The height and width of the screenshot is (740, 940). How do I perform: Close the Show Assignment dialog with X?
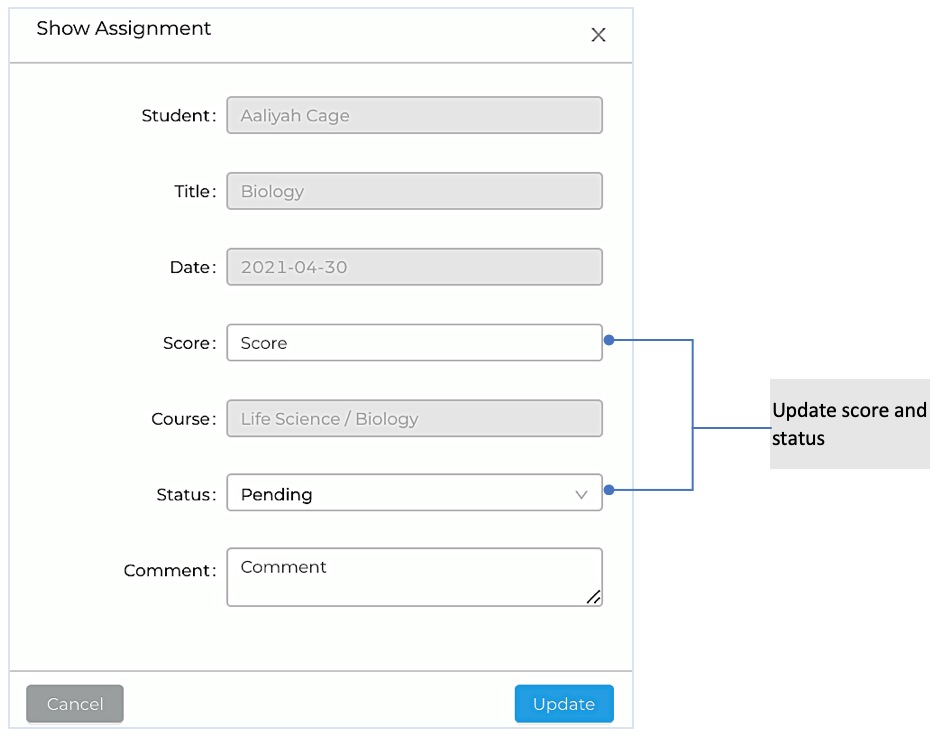pyautogui.click(x=598, y=35)
